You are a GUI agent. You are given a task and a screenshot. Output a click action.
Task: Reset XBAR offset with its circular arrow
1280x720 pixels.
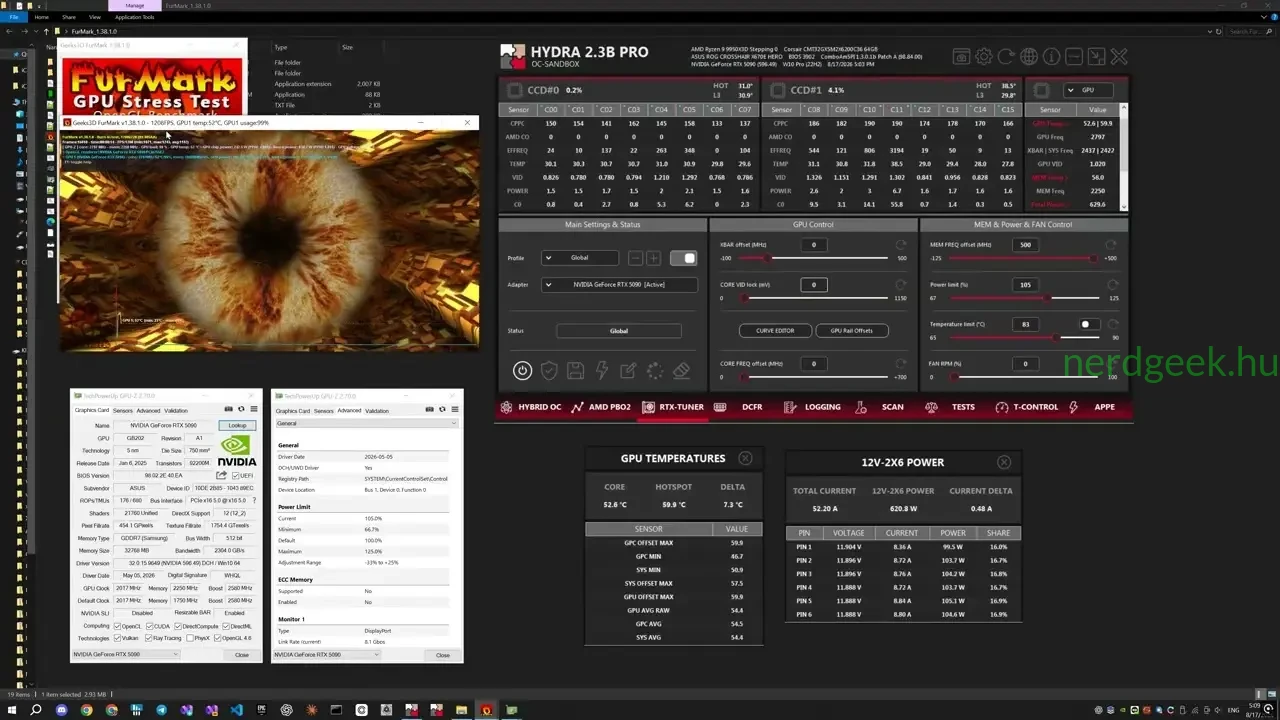(x=901, y=245)
